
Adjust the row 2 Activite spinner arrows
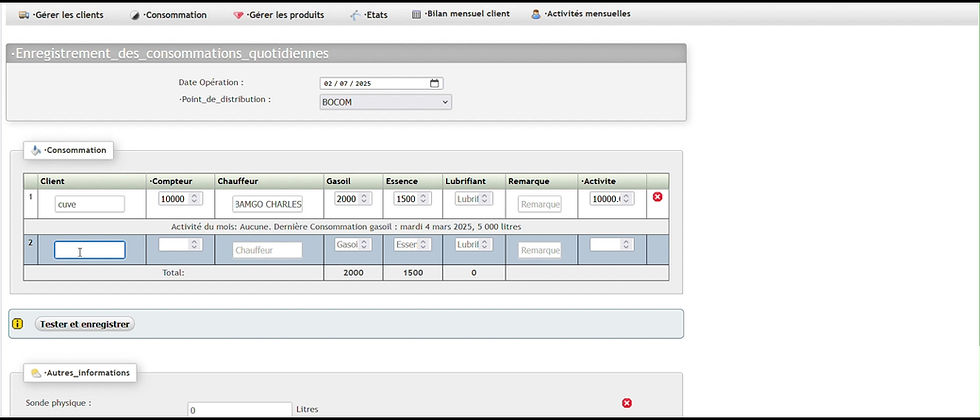point(626,244)
